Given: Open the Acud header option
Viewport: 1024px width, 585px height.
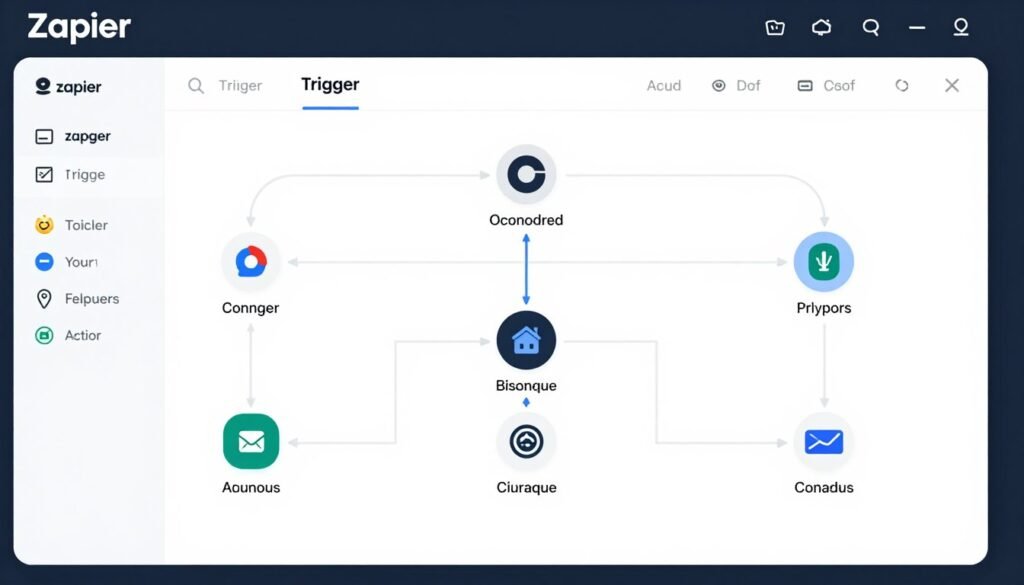Looking at the screenshot, I should [664, 86].
